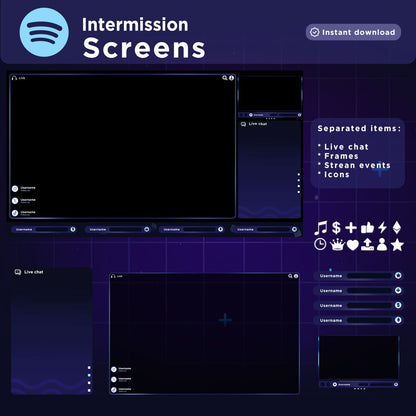
Task: Click the Screens heading text
Action: click(144, 48)
